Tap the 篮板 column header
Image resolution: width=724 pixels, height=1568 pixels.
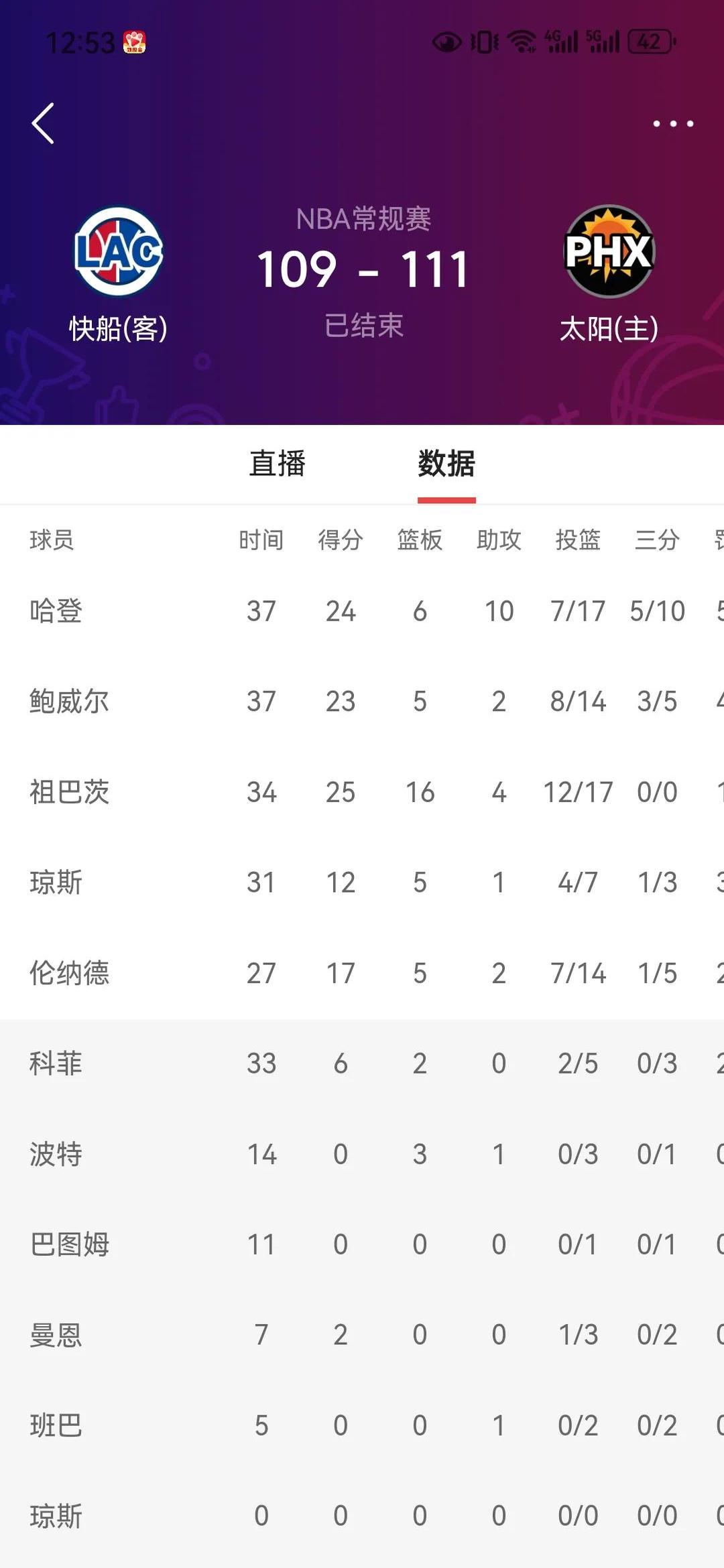[420, 539]
